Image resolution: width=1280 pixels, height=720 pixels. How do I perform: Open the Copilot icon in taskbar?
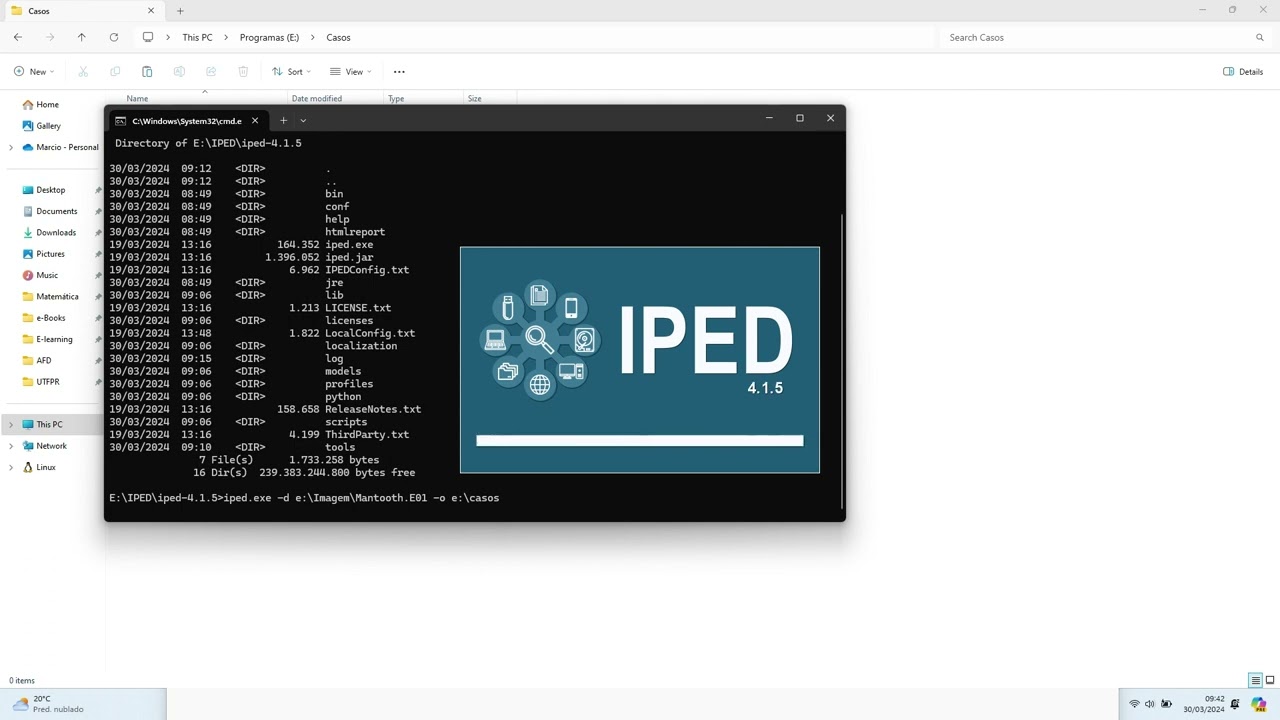pyautogui.click(x=1258, y=704)
